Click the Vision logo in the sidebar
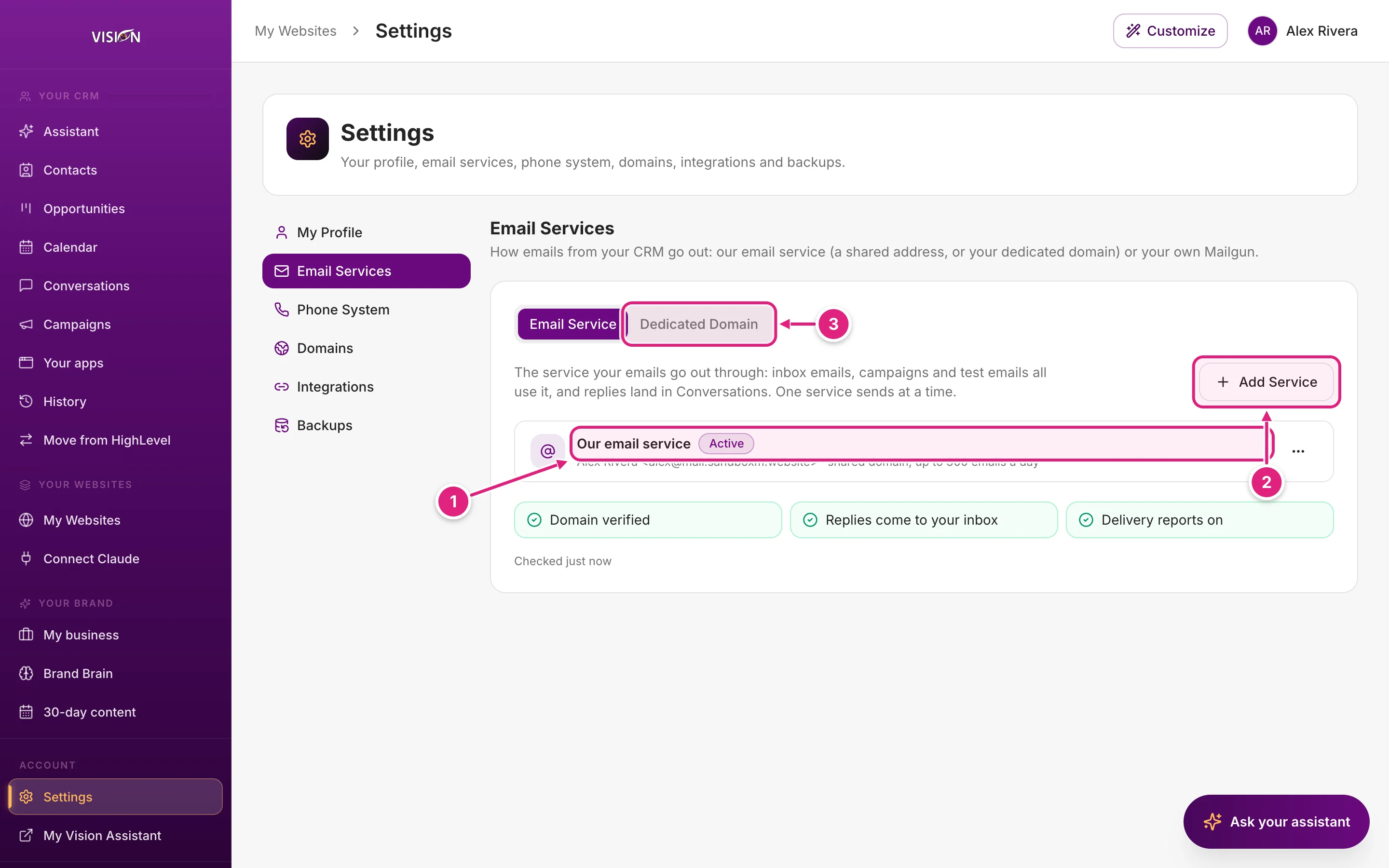Screen dimensions: 1389x868 116,36
